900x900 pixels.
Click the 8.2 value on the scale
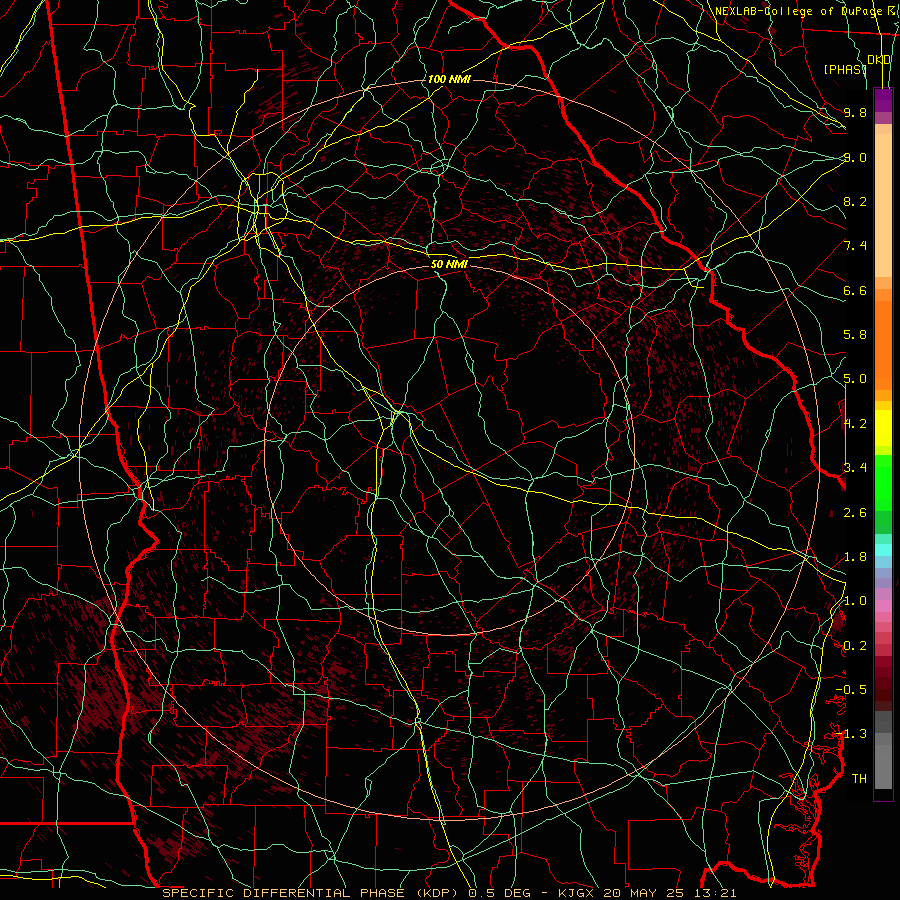coord(855,201)
